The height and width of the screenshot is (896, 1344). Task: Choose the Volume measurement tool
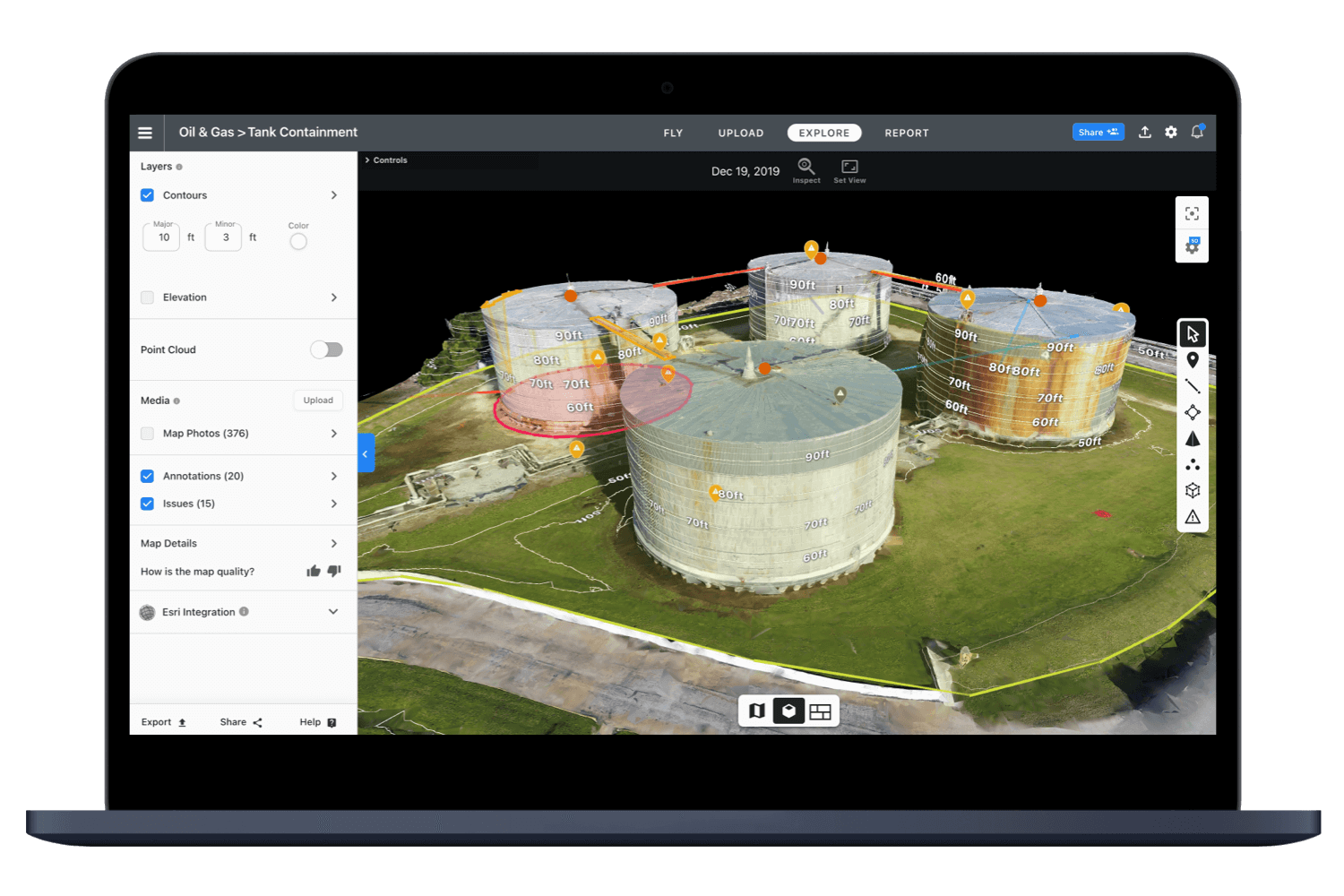pyautogui.click(x=1193, y=438)
